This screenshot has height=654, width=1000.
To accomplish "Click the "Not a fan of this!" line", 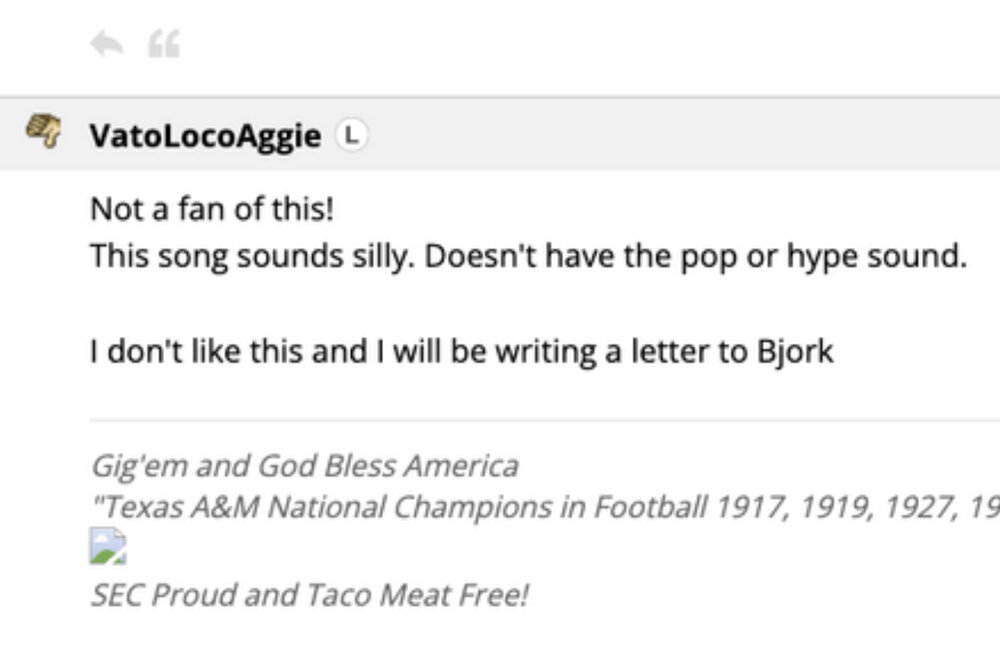I will pos(211,210).
